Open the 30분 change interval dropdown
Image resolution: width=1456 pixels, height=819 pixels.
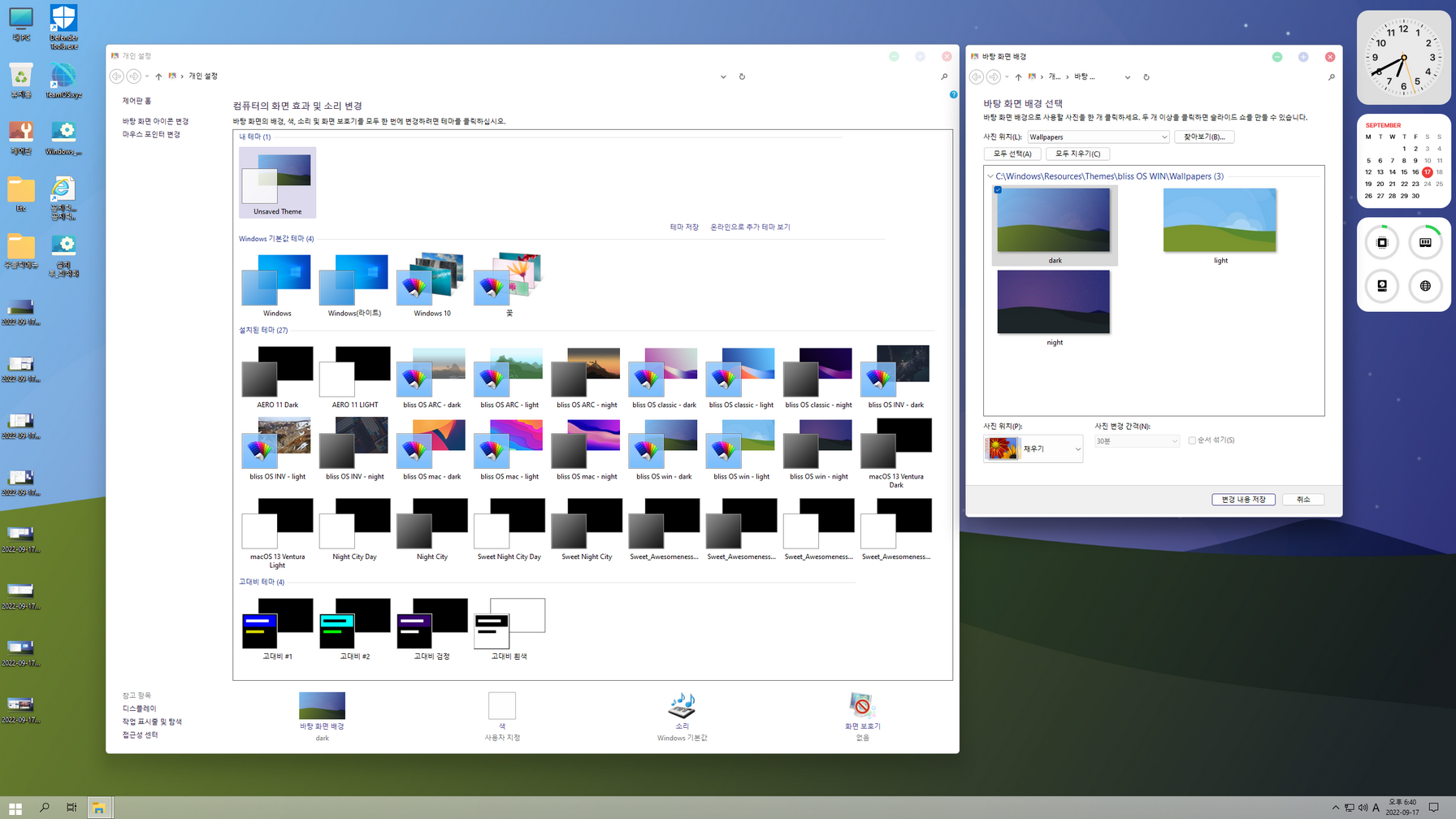(1136, 441)
